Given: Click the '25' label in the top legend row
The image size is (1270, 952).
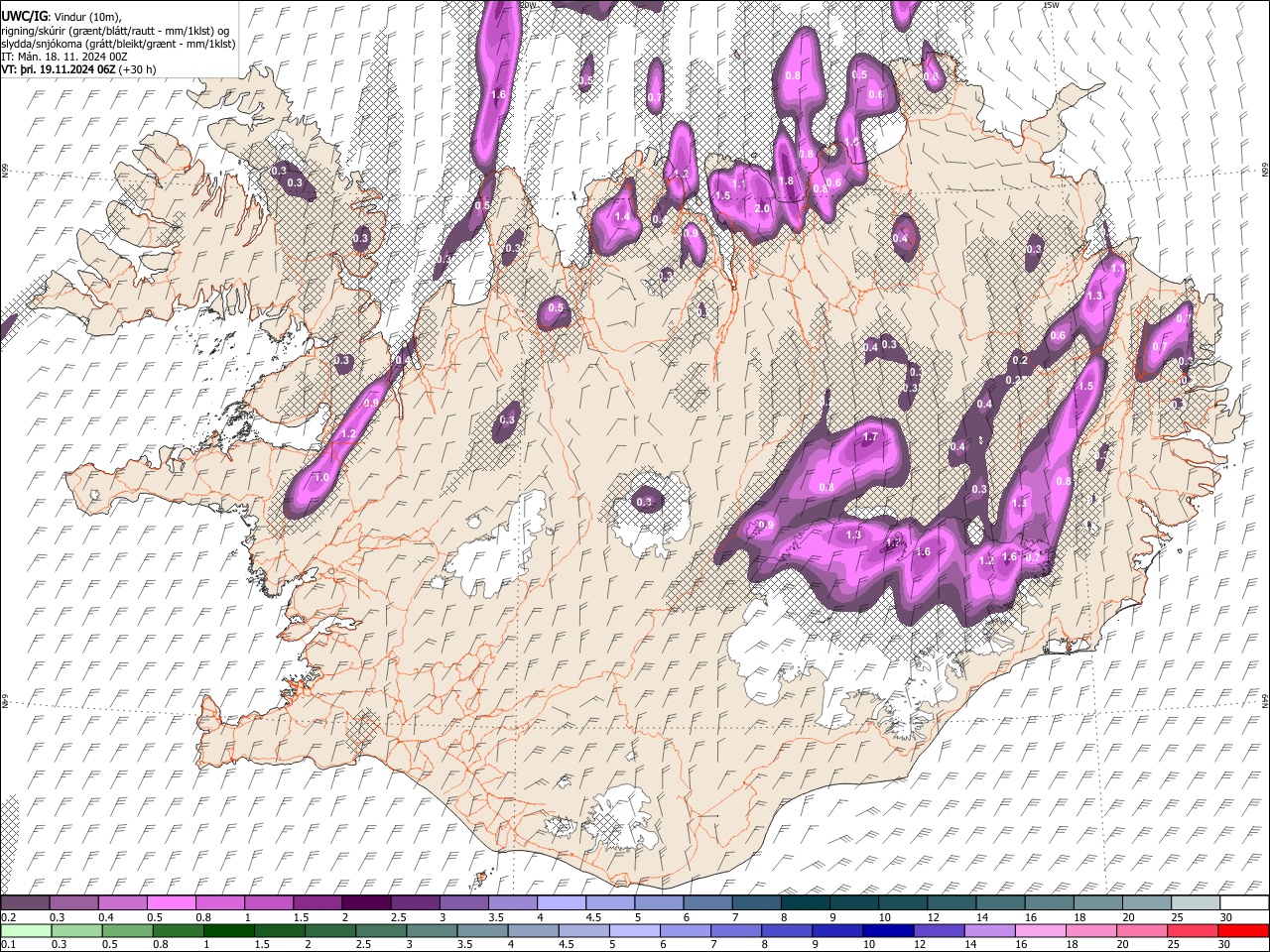Looking at the screenshot, I should pyautogui.click(x=1177, y=917).
